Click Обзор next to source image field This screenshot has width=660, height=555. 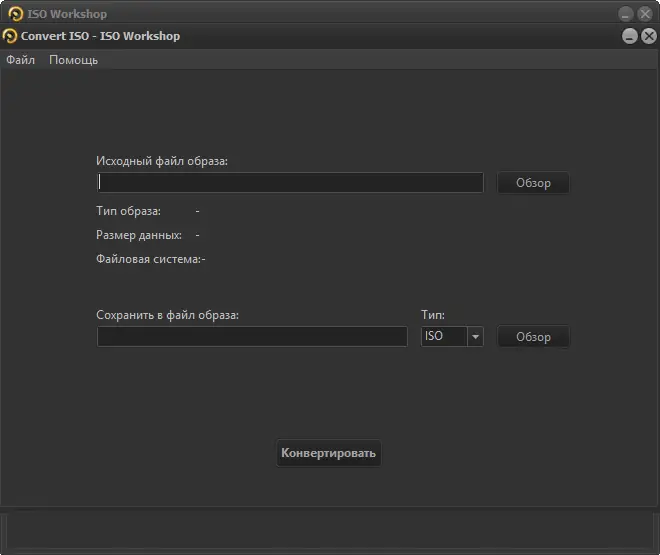pyautogui.click(x=533, y=183)
